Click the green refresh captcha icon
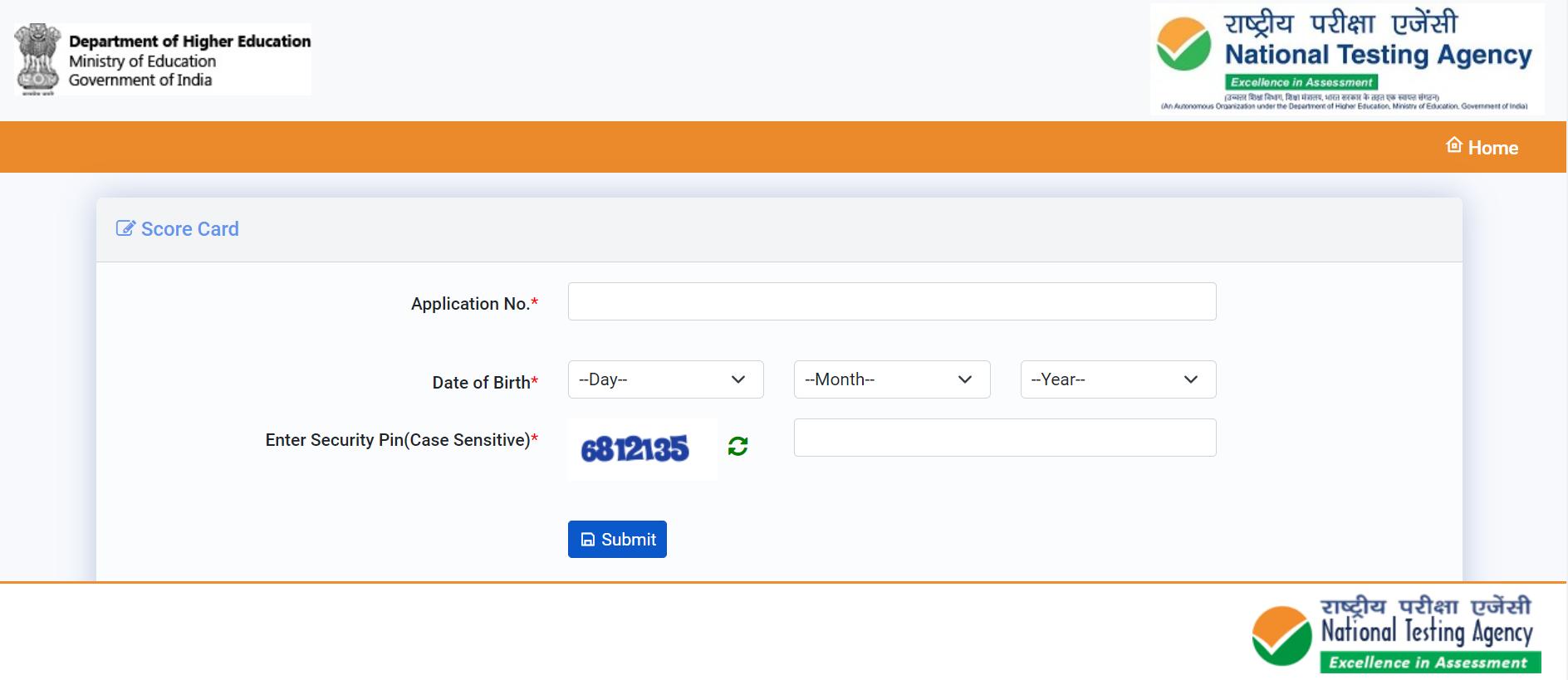Screen dimensions: 1568x680 tap(737, 447)
